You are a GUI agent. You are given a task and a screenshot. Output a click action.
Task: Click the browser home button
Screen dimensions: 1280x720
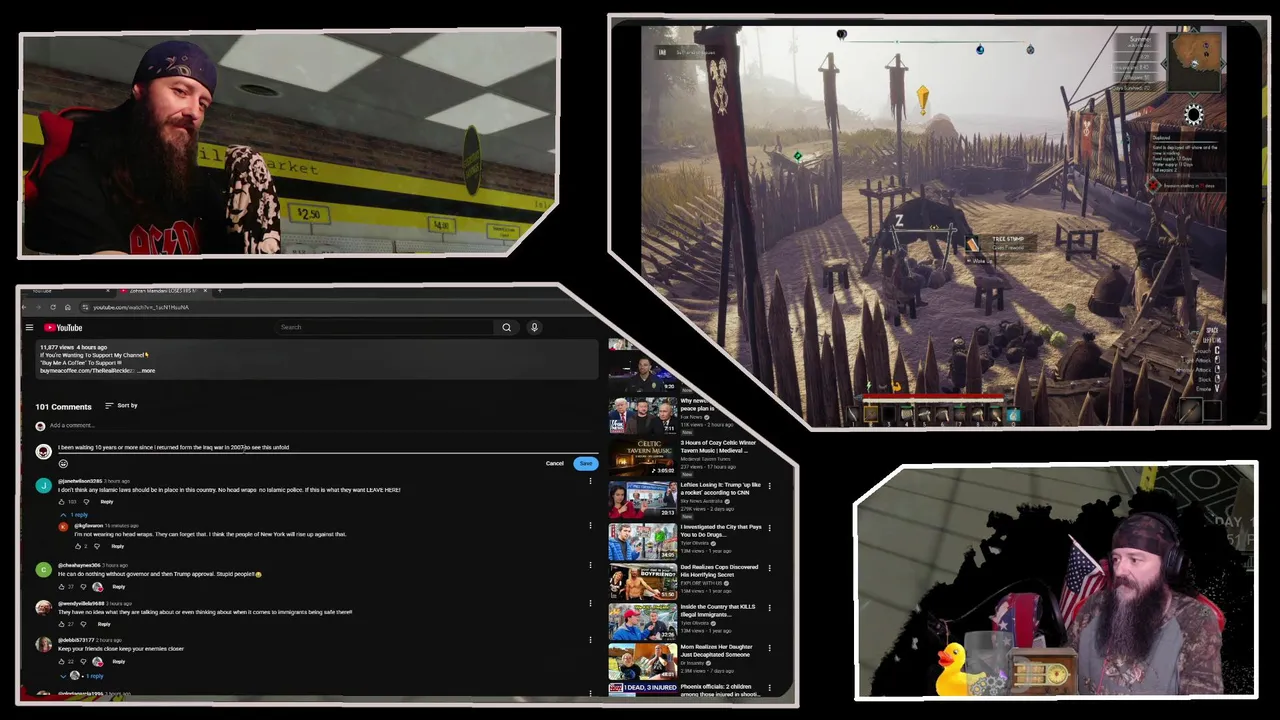coord(68,307)
